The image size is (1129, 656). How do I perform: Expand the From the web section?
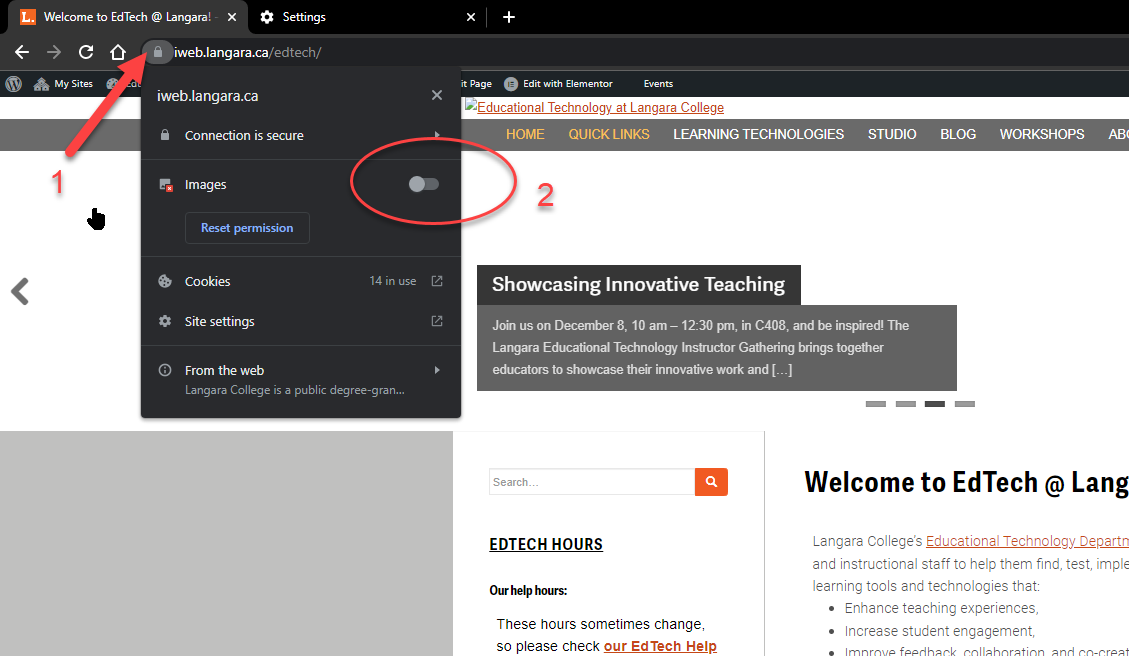click(437, 370)
